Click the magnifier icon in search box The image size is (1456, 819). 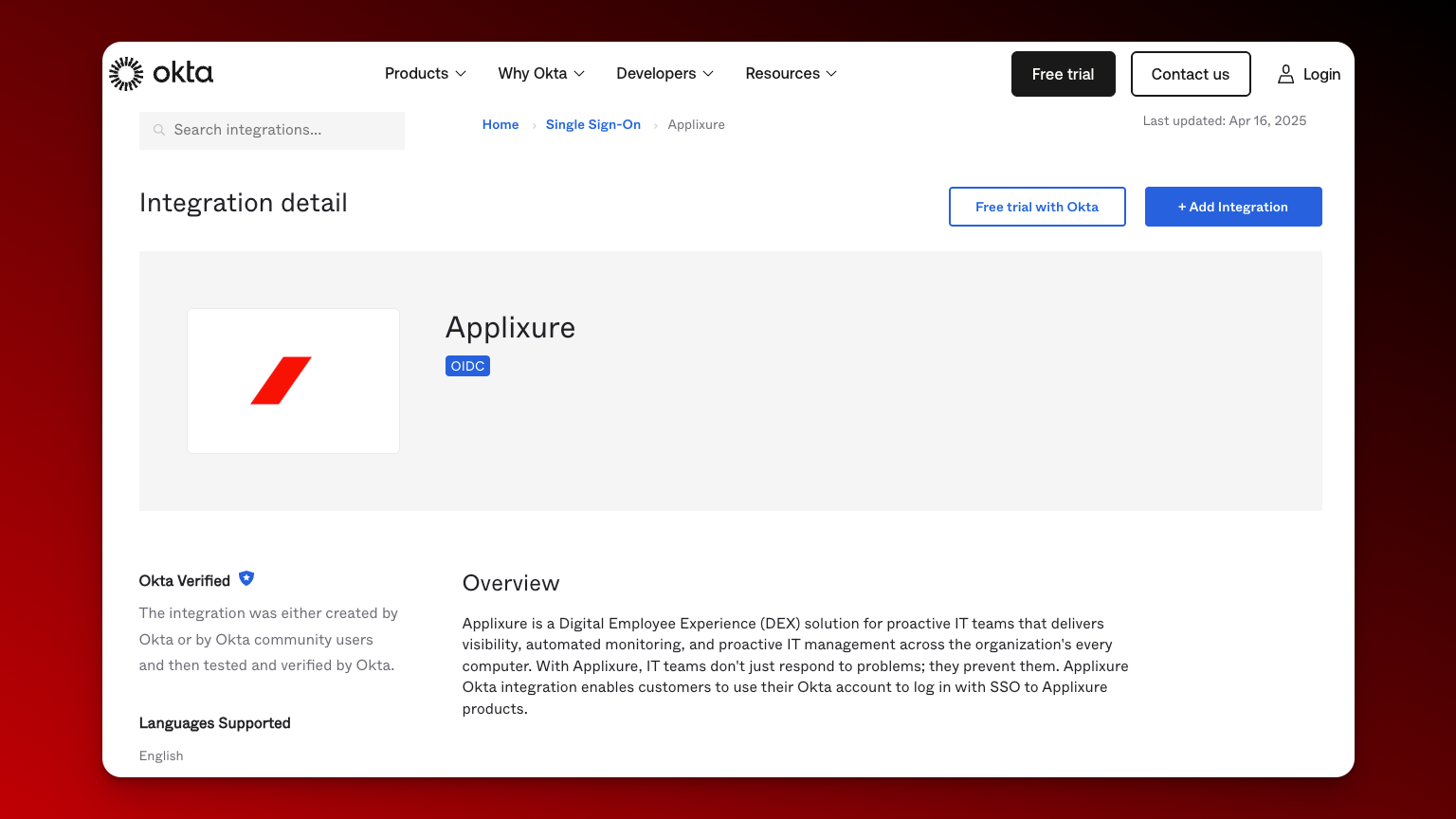click(159, 130)
